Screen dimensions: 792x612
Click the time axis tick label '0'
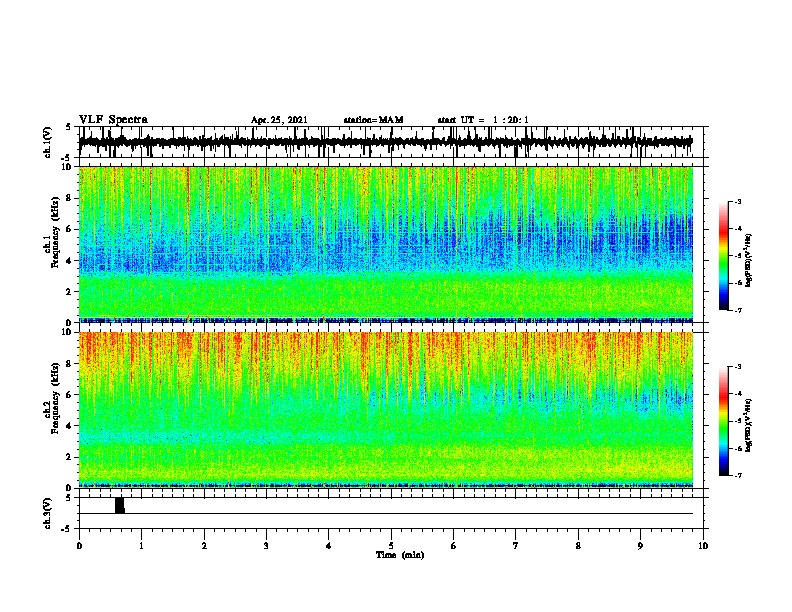[x=79, y=546]
